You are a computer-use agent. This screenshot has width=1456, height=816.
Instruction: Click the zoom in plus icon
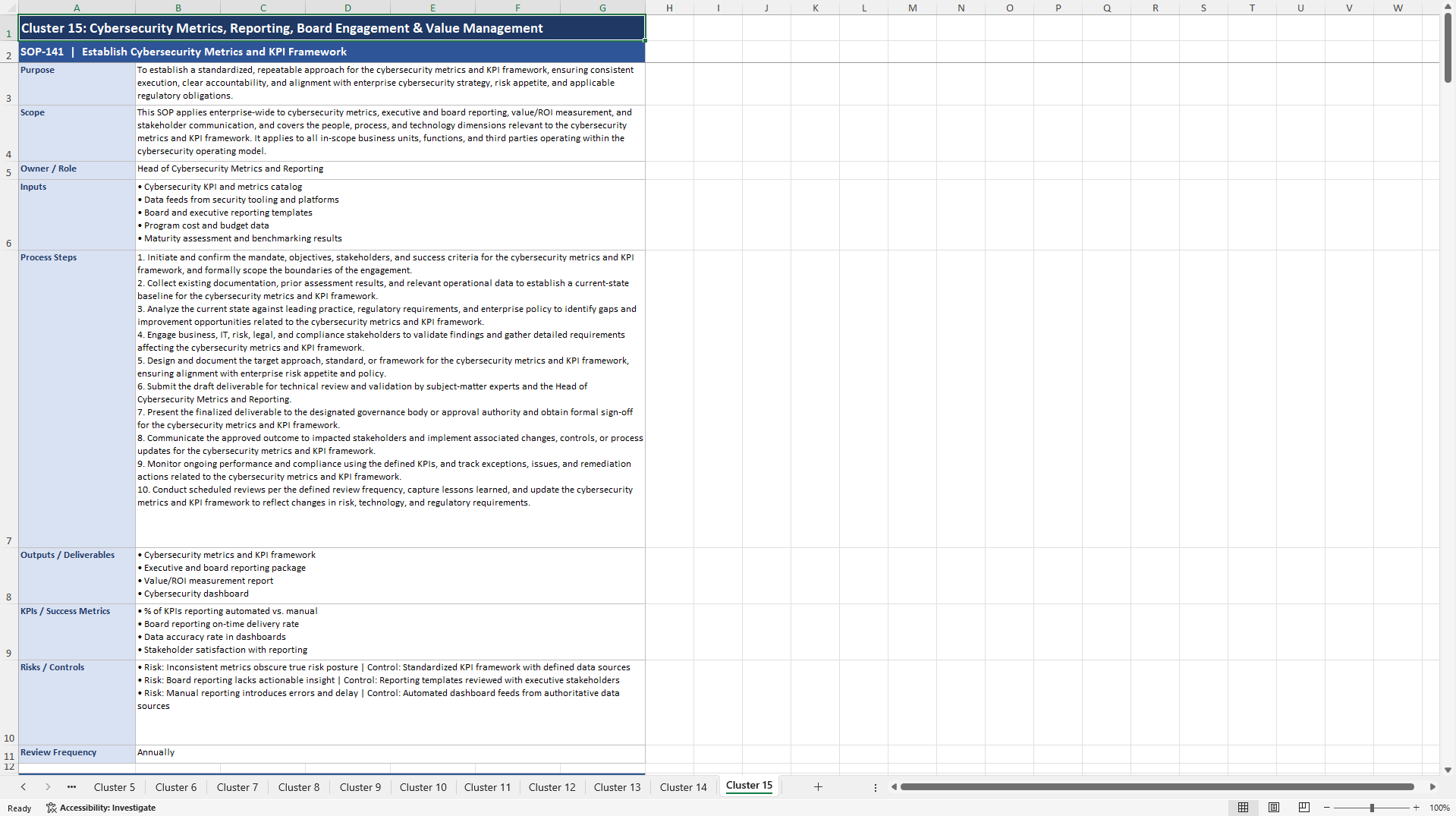pos(1416,808)
